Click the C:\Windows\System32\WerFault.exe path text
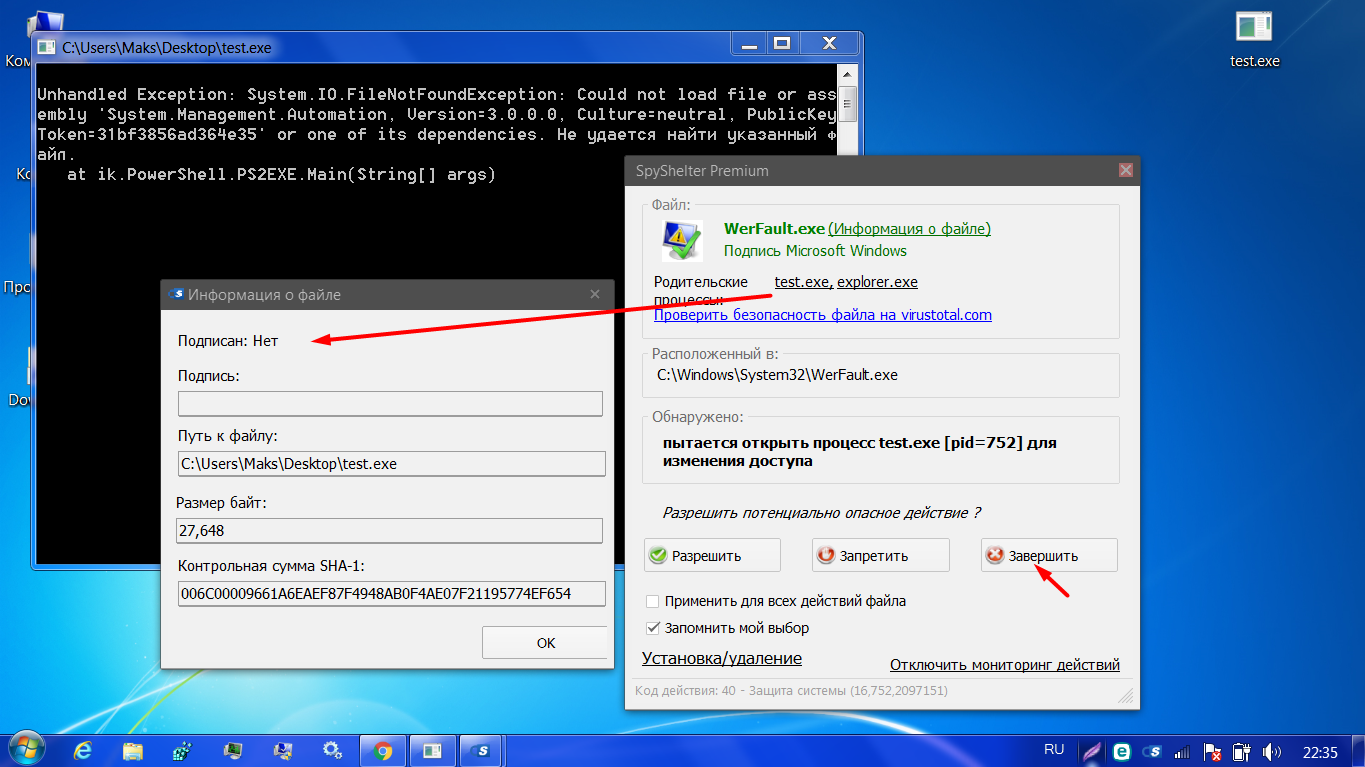Viewport: 1365px width, 767px height. [x=777, y=375]
